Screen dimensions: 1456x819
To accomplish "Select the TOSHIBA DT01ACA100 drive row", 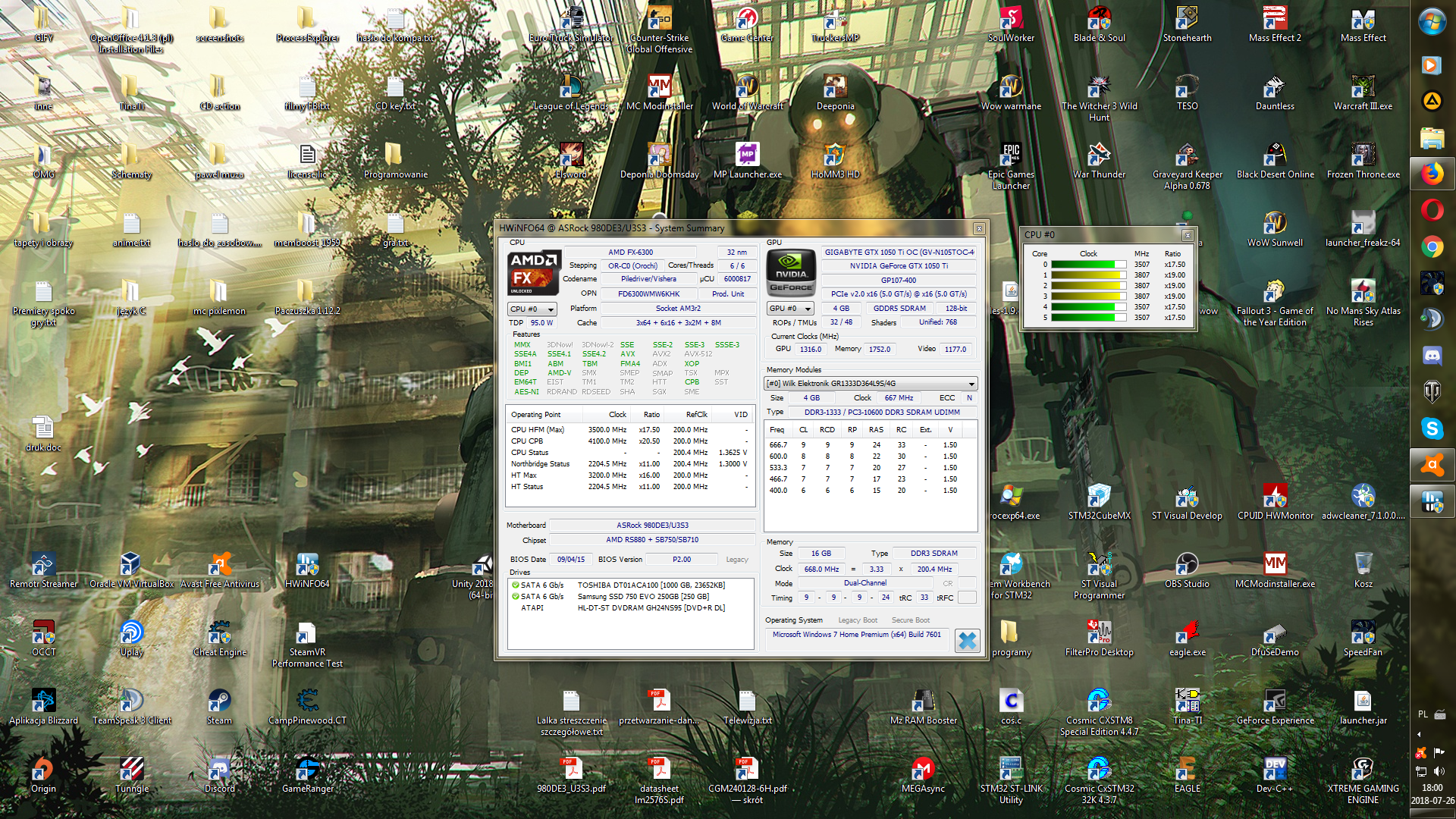I will [x=631, y=585].
